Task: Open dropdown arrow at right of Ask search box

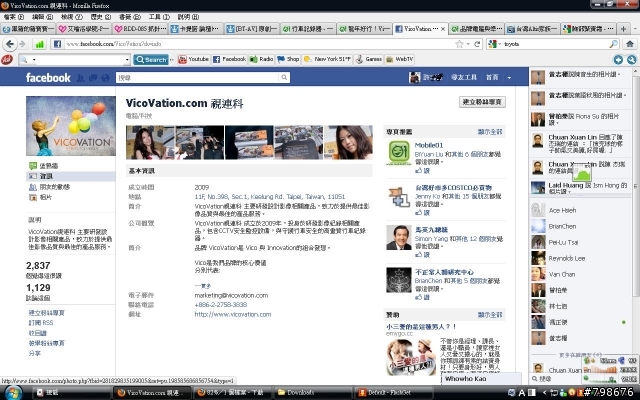Action: tap(127, 60)
